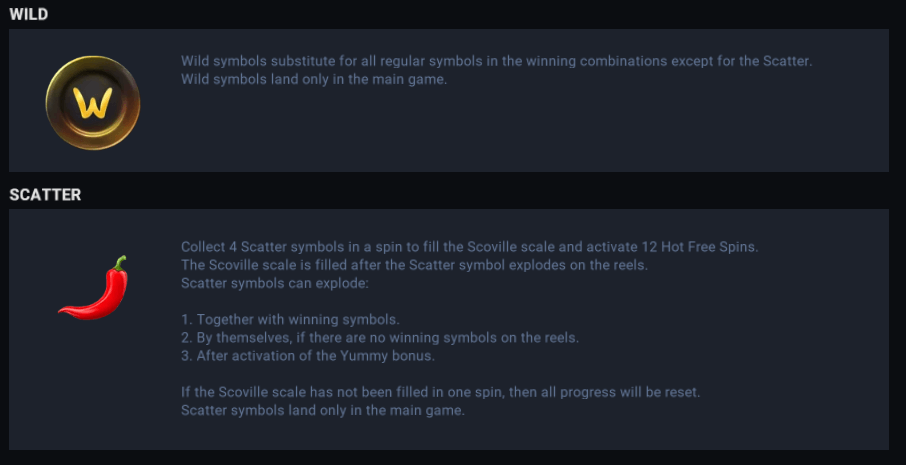Select list item 'Together with winning symbols'
This screenshot has height=465, width=906.
(290, 320)
